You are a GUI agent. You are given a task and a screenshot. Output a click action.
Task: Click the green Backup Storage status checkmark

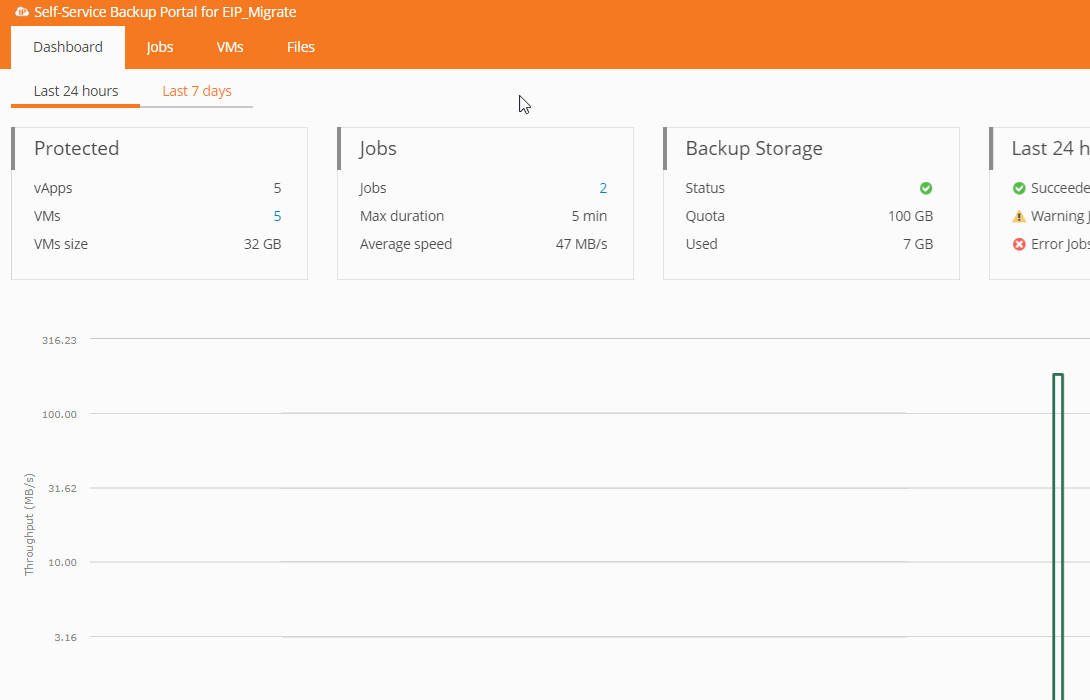tap(926, 188)
